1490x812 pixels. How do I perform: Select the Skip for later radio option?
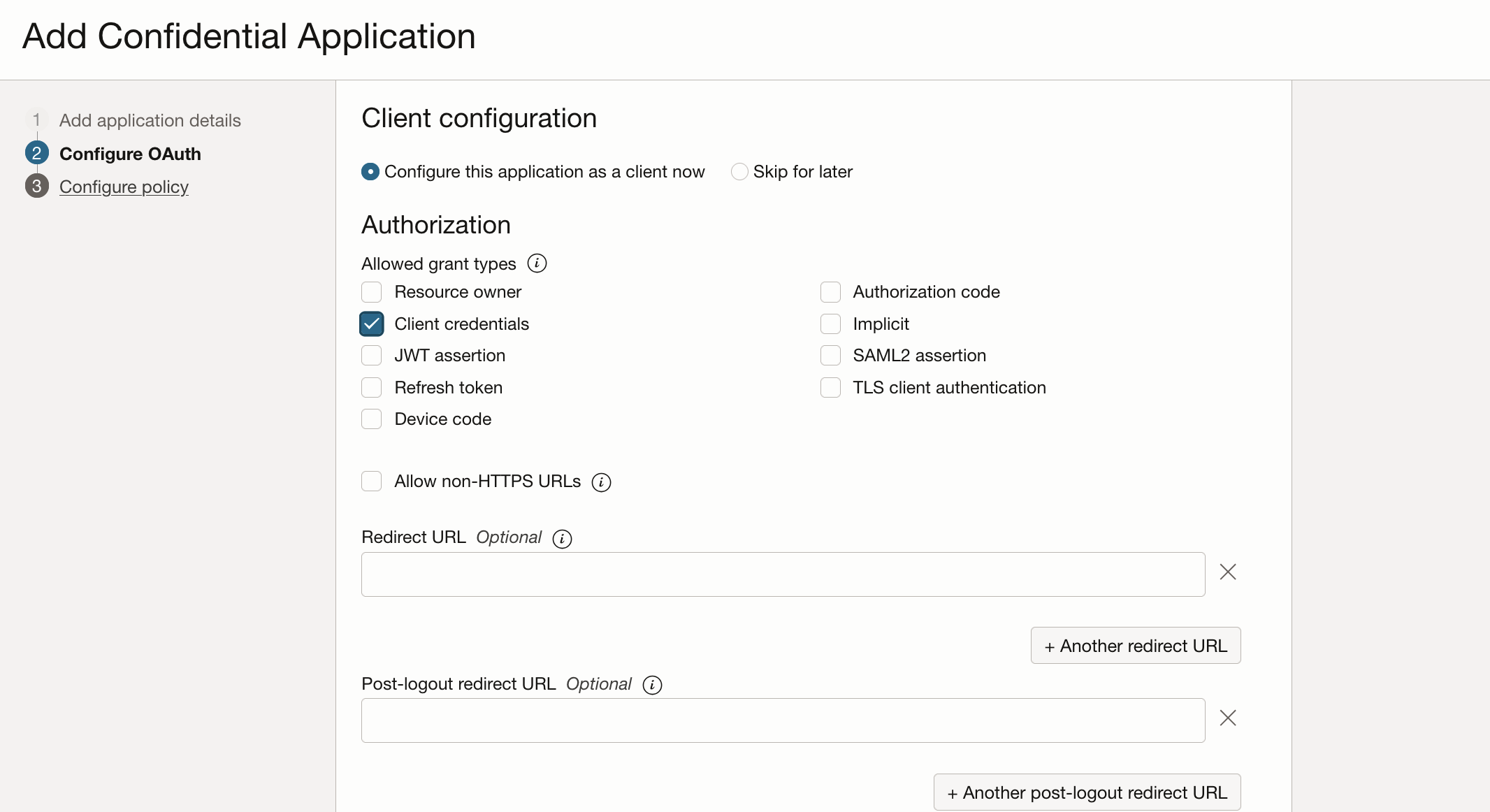[739, 172]
